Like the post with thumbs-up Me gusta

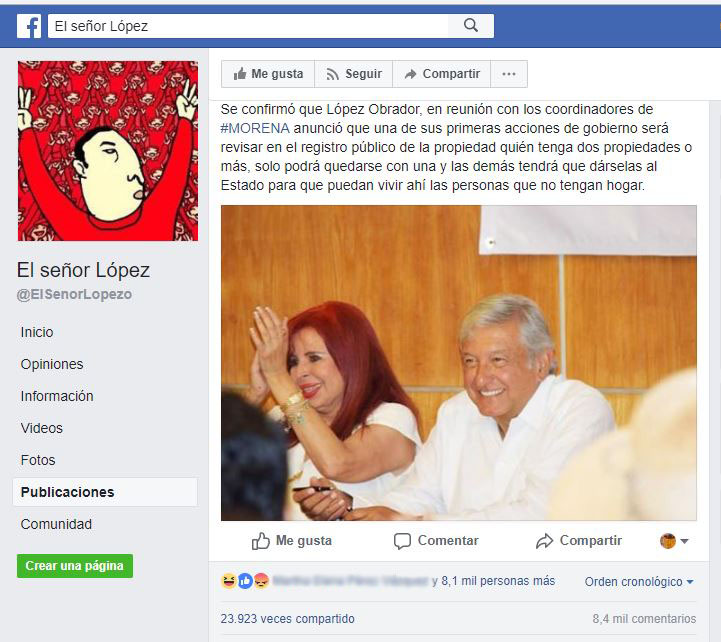tap(292, 541)
